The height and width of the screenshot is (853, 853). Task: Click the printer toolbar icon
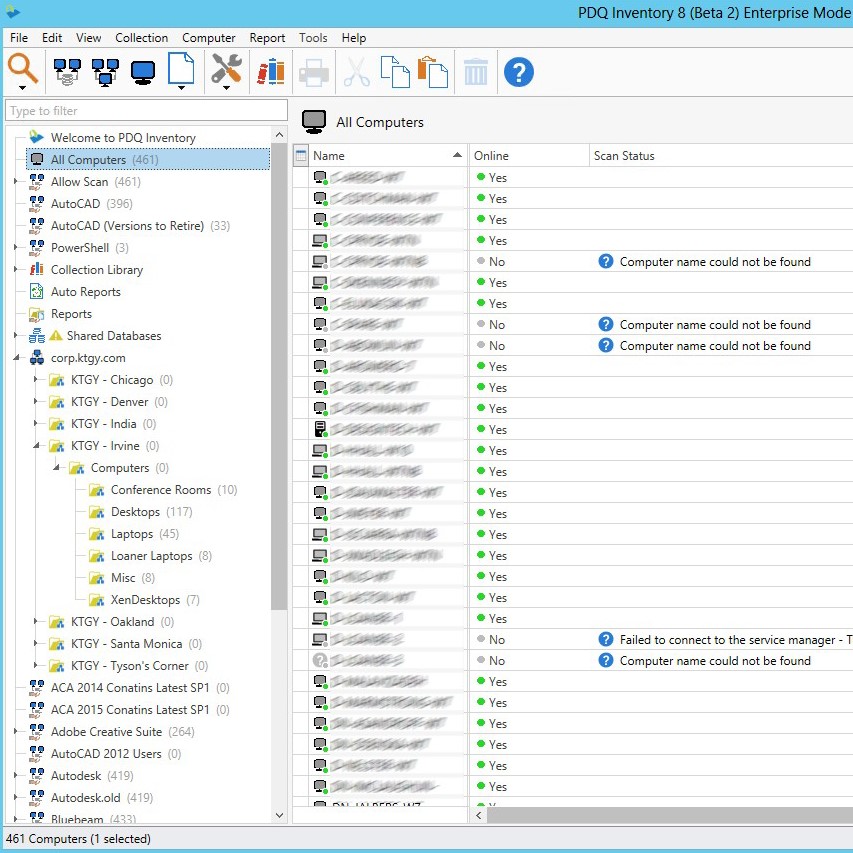314,73
